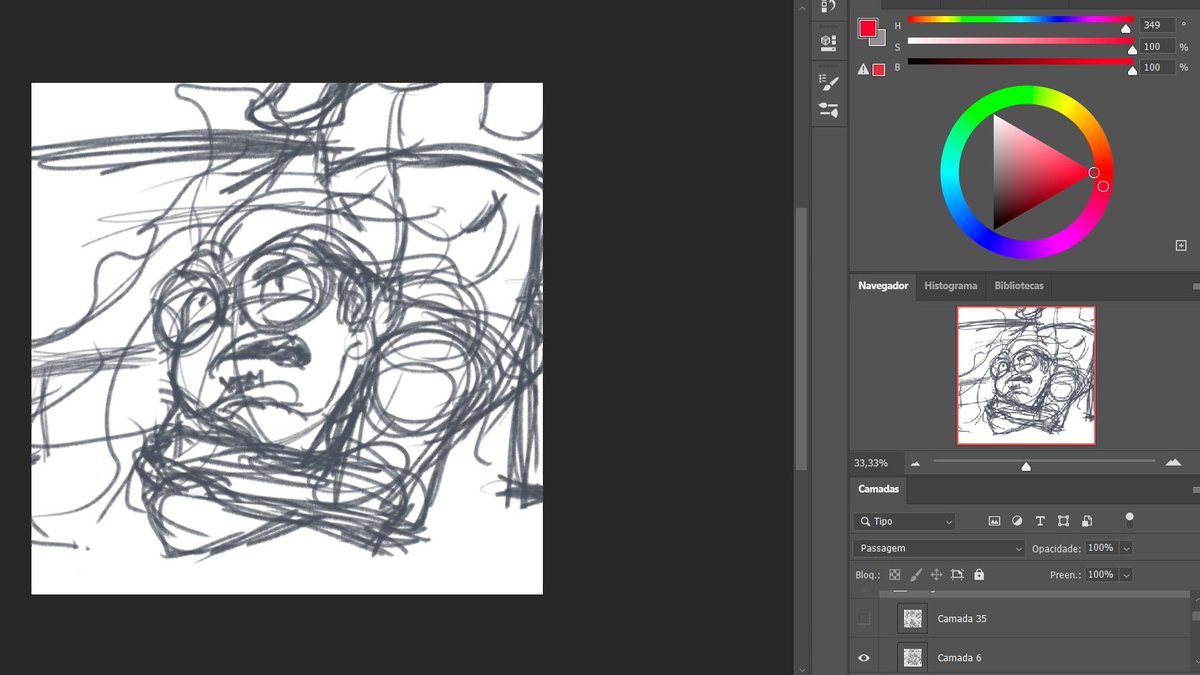Switch to the Histograma tab
The width and height of the screenshot is (1200, 675).
tap(950, 286)
